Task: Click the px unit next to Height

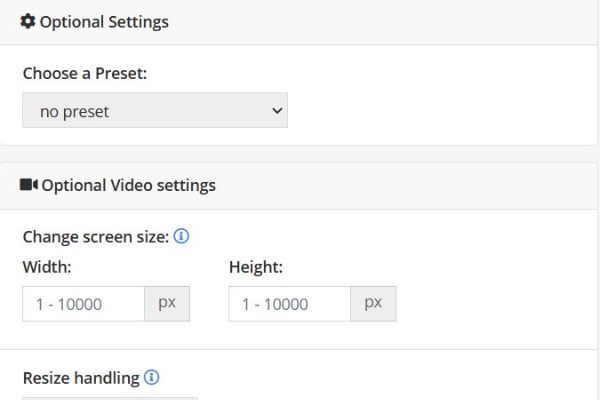Action: (373, 304)
